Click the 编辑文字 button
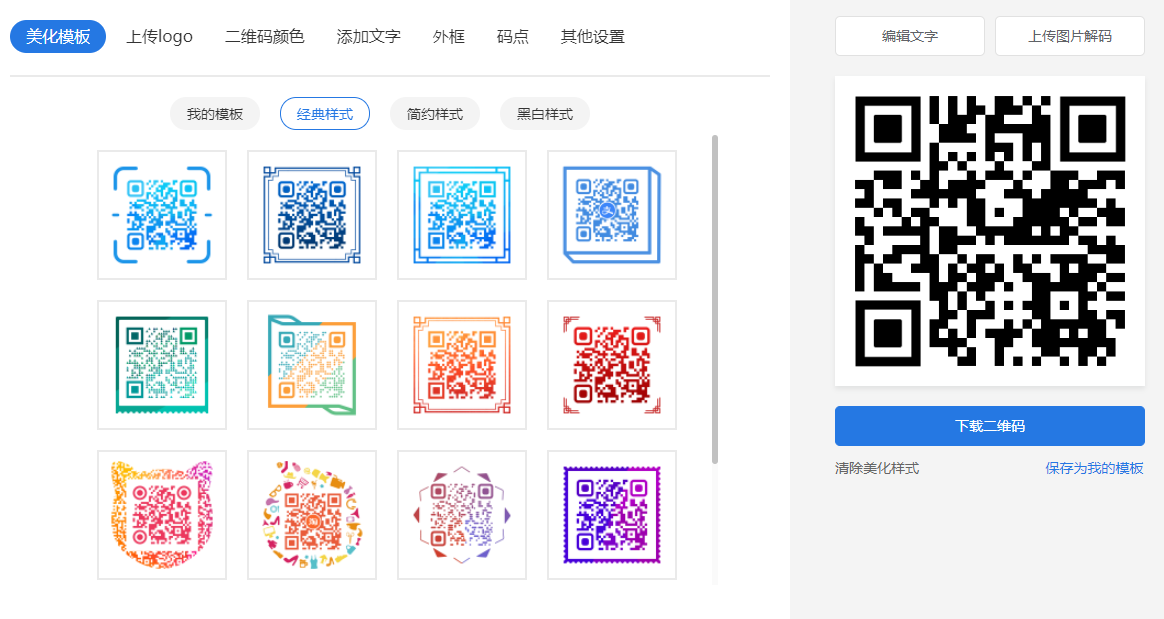1164x619 pixels. tap(909, 36)
